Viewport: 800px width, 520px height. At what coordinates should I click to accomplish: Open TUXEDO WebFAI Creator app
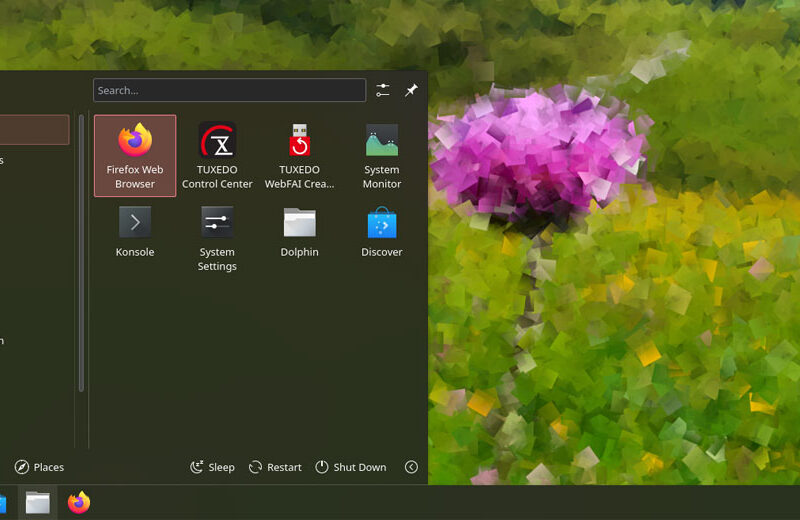click(x=299, y=155)
